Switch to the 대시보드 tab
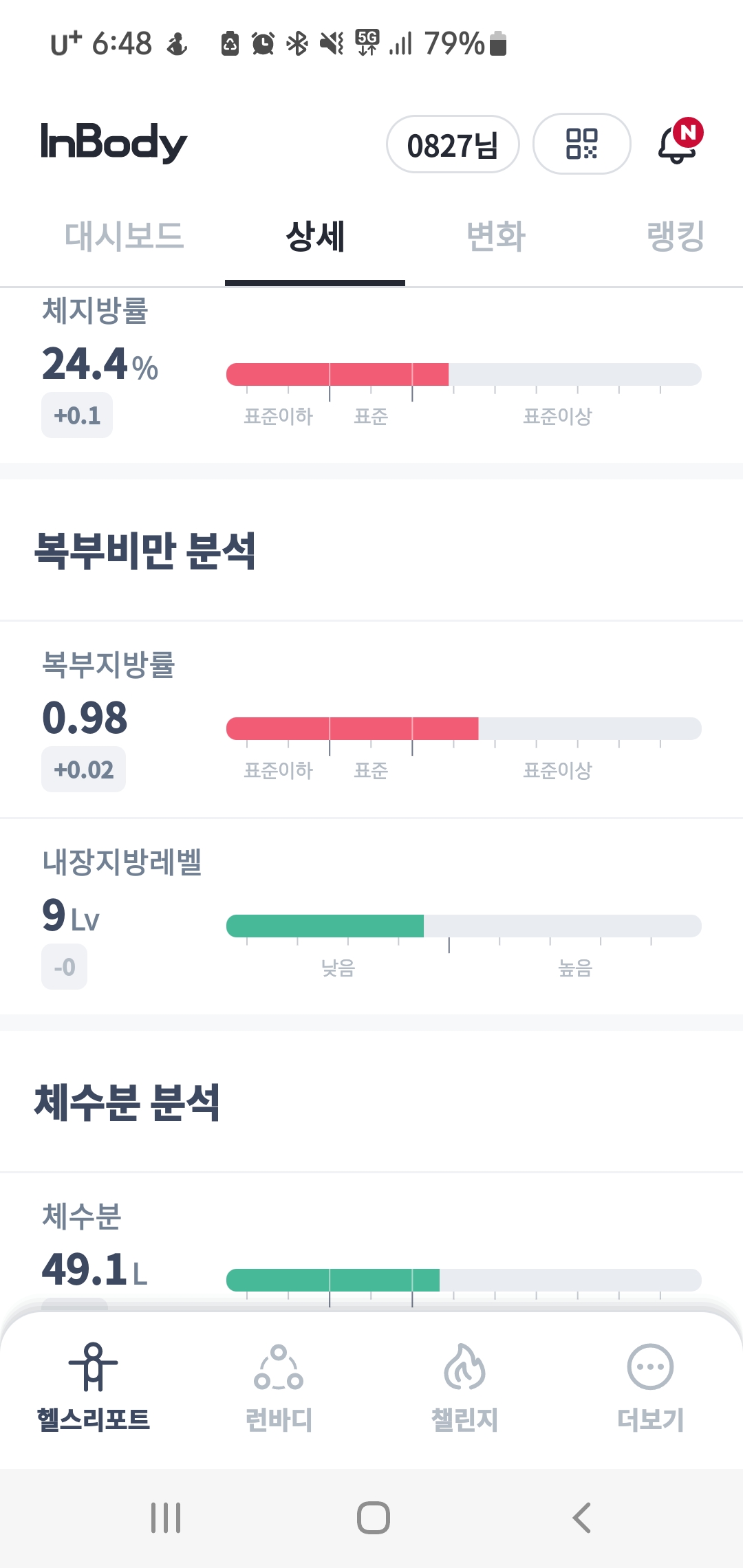This screenshot has height=1568, width=743. point(124,236)
